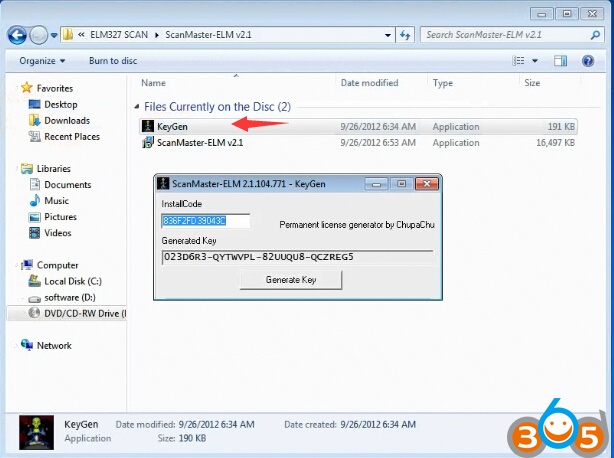Change view with the view icon

pos(518,61)
